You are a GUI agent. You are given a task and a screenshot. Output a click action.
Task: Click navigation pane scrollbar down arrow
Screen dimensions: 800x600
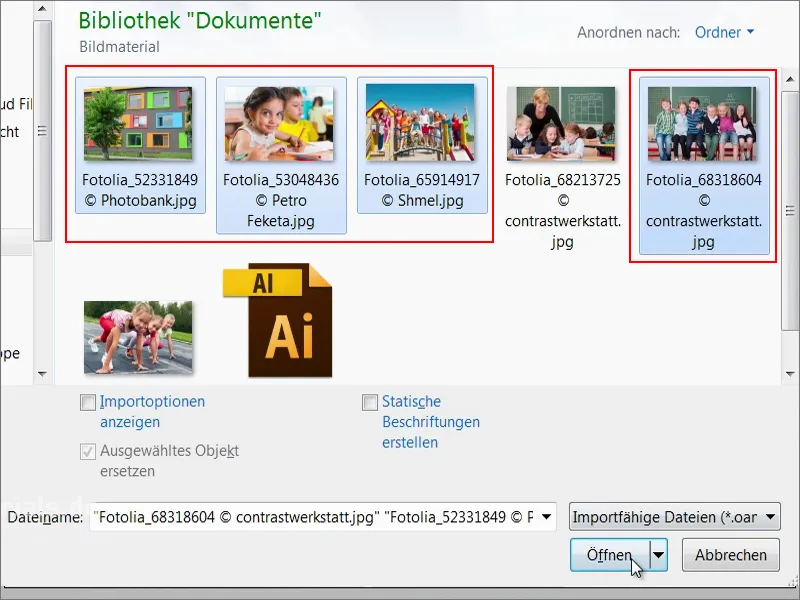42,374
